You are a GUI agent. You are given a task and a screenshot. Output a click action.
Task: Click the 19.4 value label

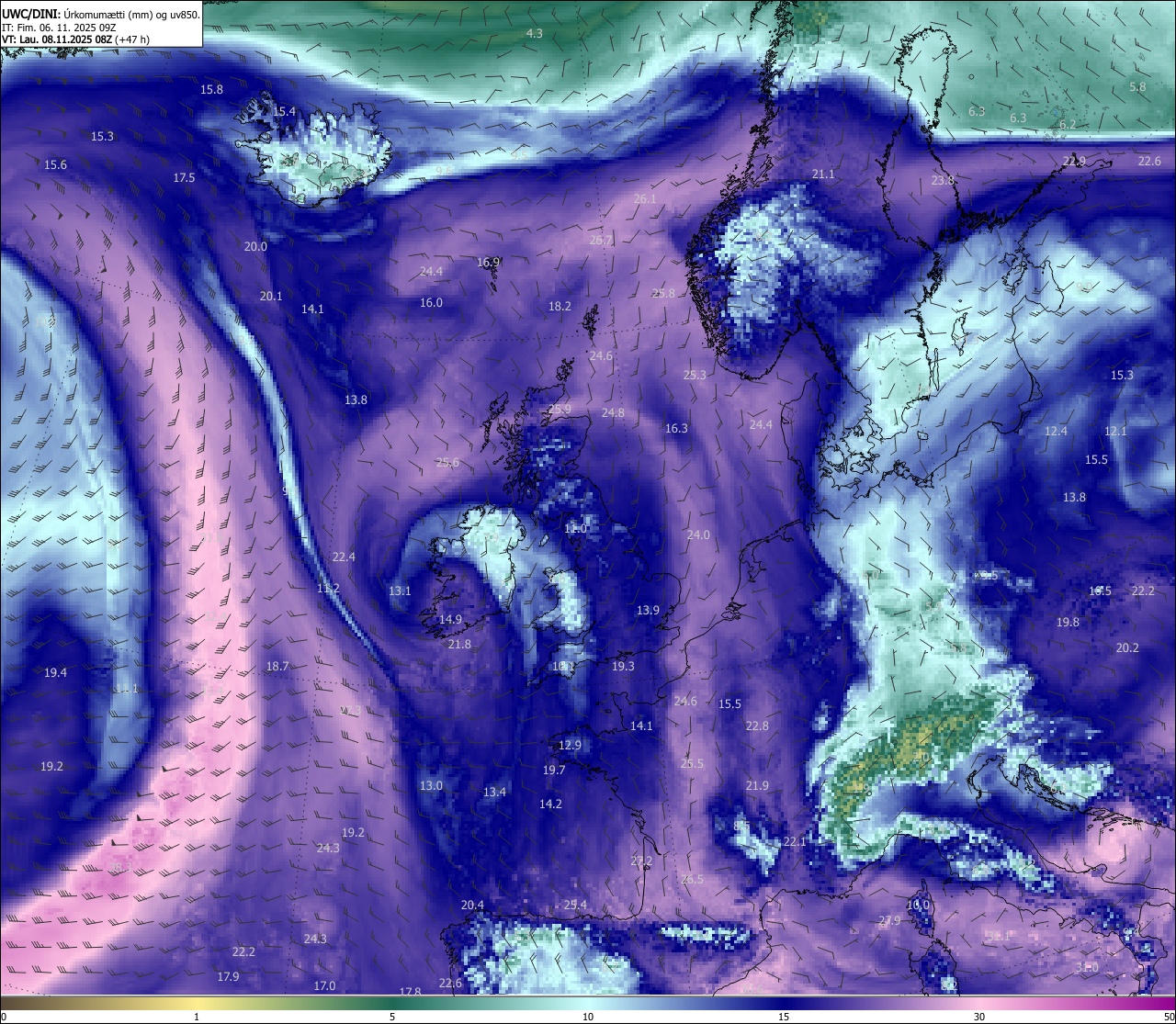(x=55, y=672)
